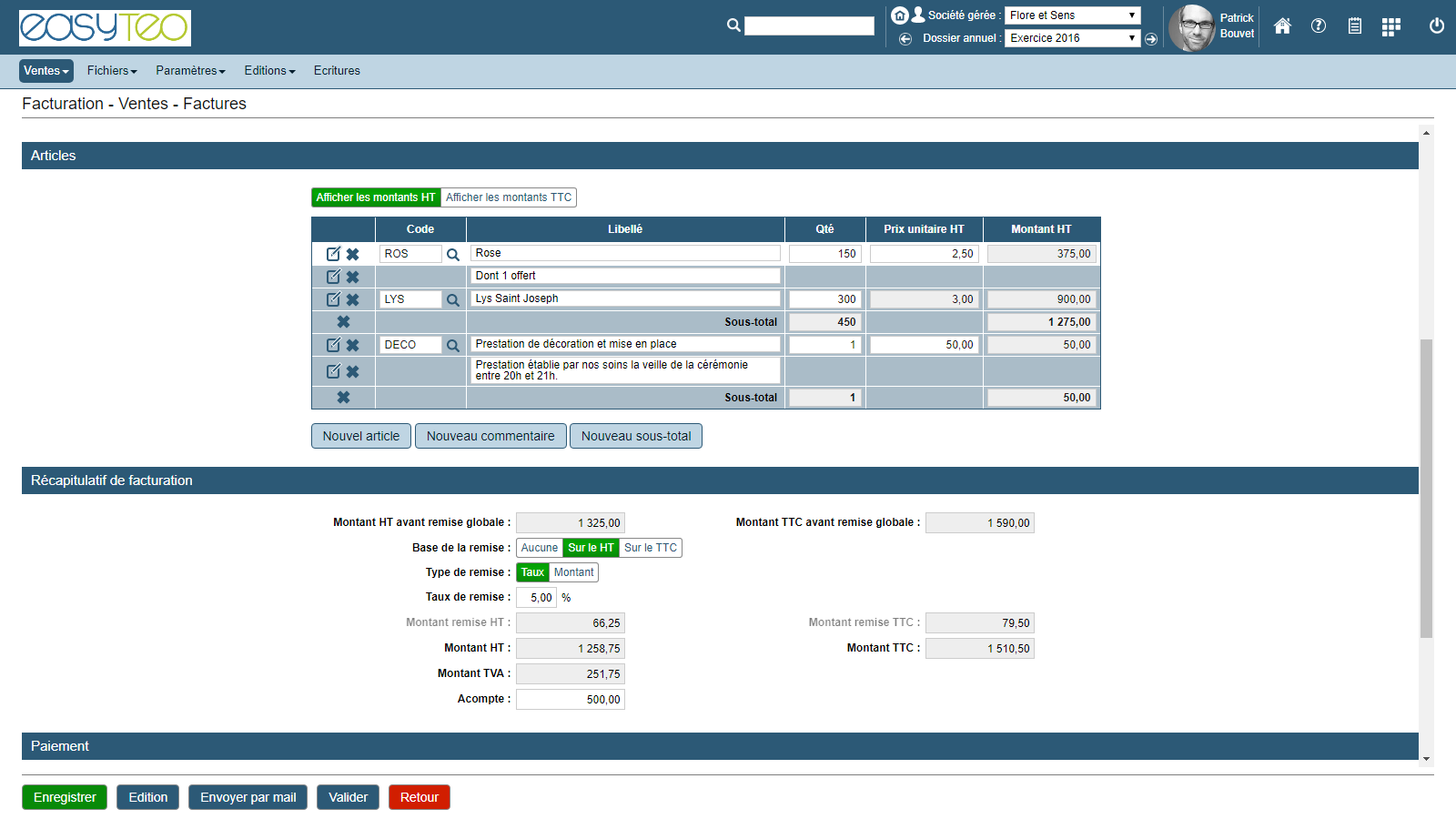Click the Enregistrer button
Viewport: 1456px width, 819px height.
tap(65, 797)
